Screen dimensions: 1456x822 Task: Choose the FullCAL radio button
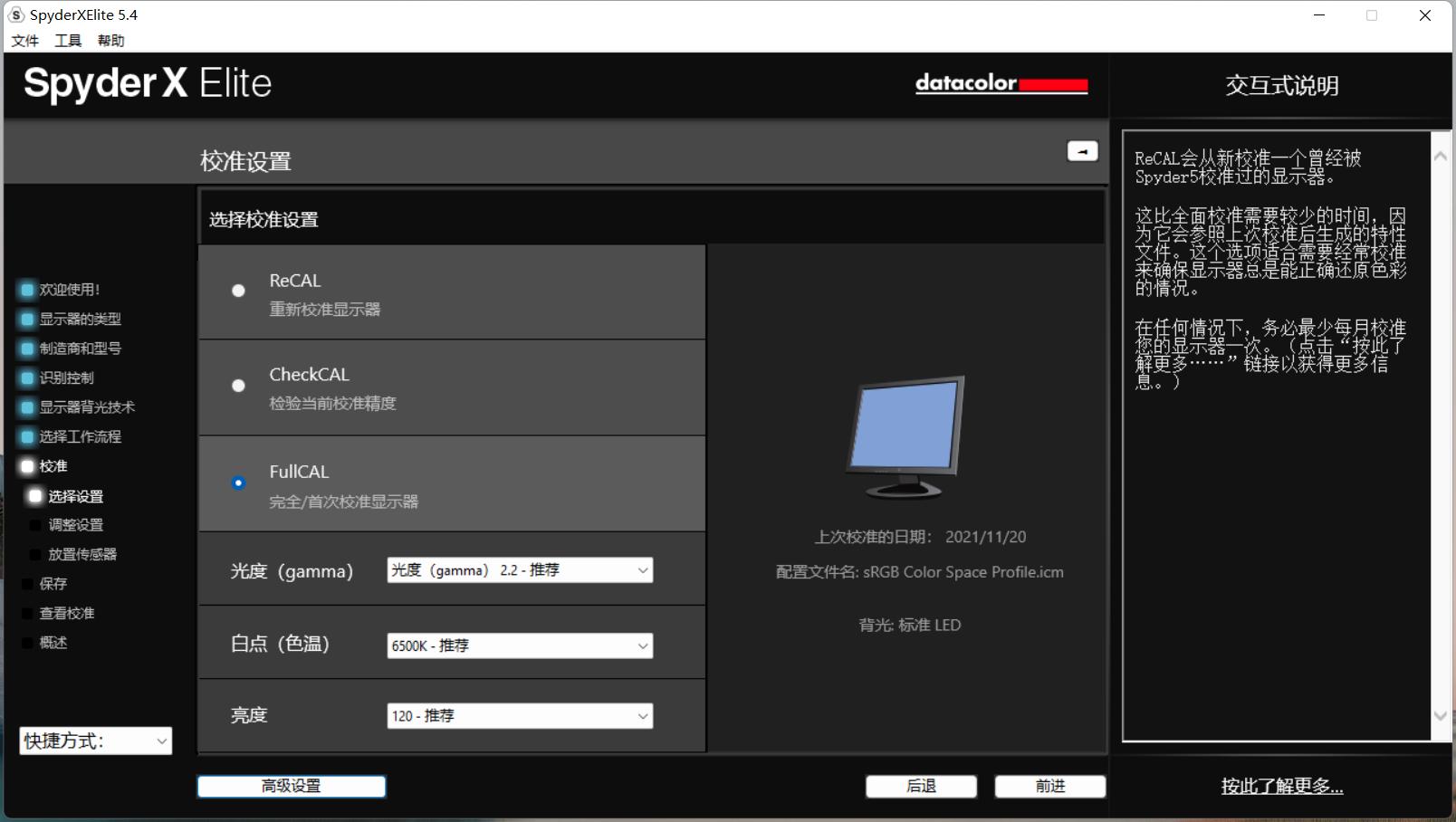(238, 483)
